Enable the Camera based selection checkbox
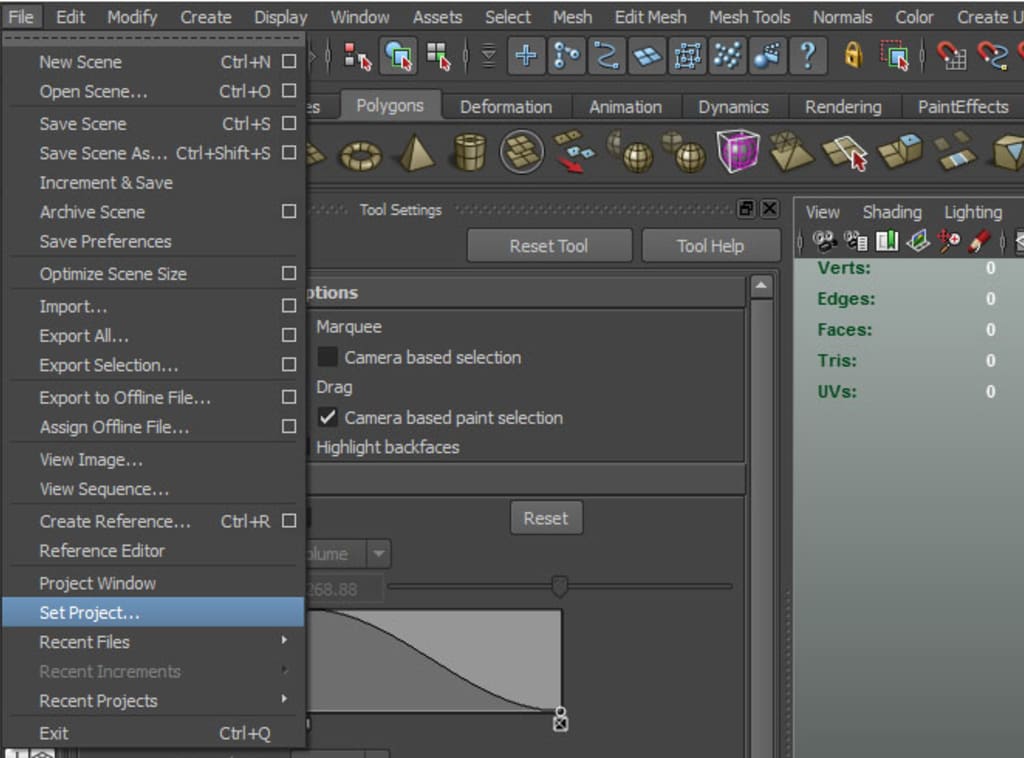The width and height of the screenshot is (1024, 758). click(327, 357)
